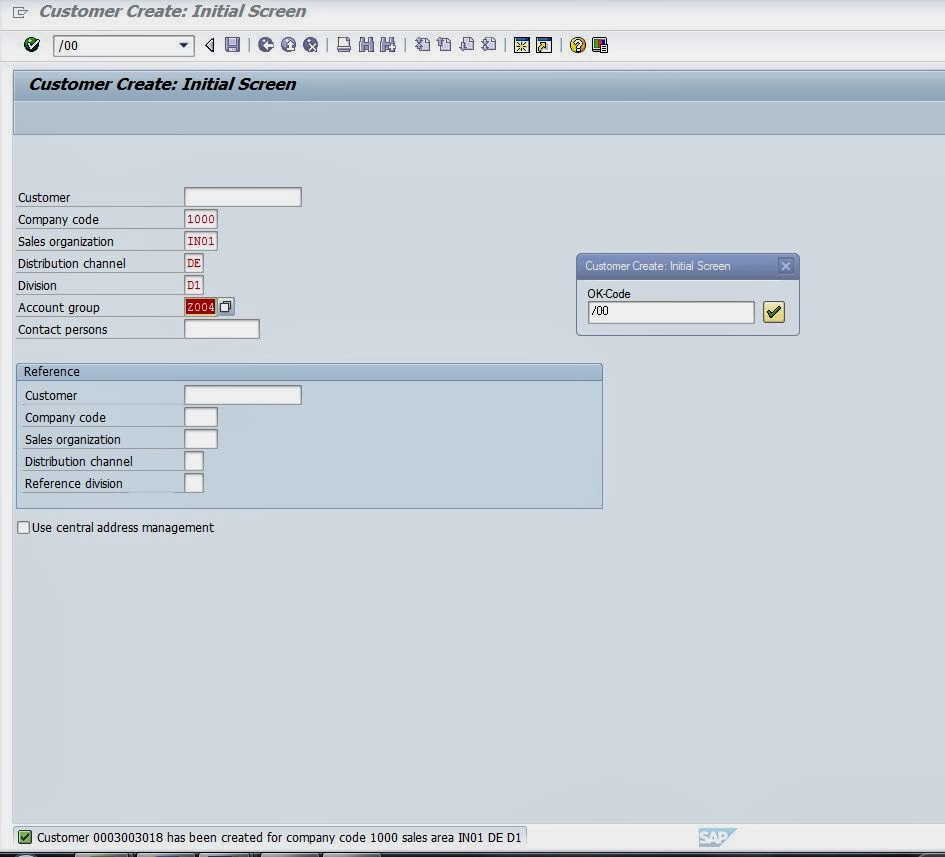
Task: Click the Create New Session icon
Action: click(x=521, y=45)
